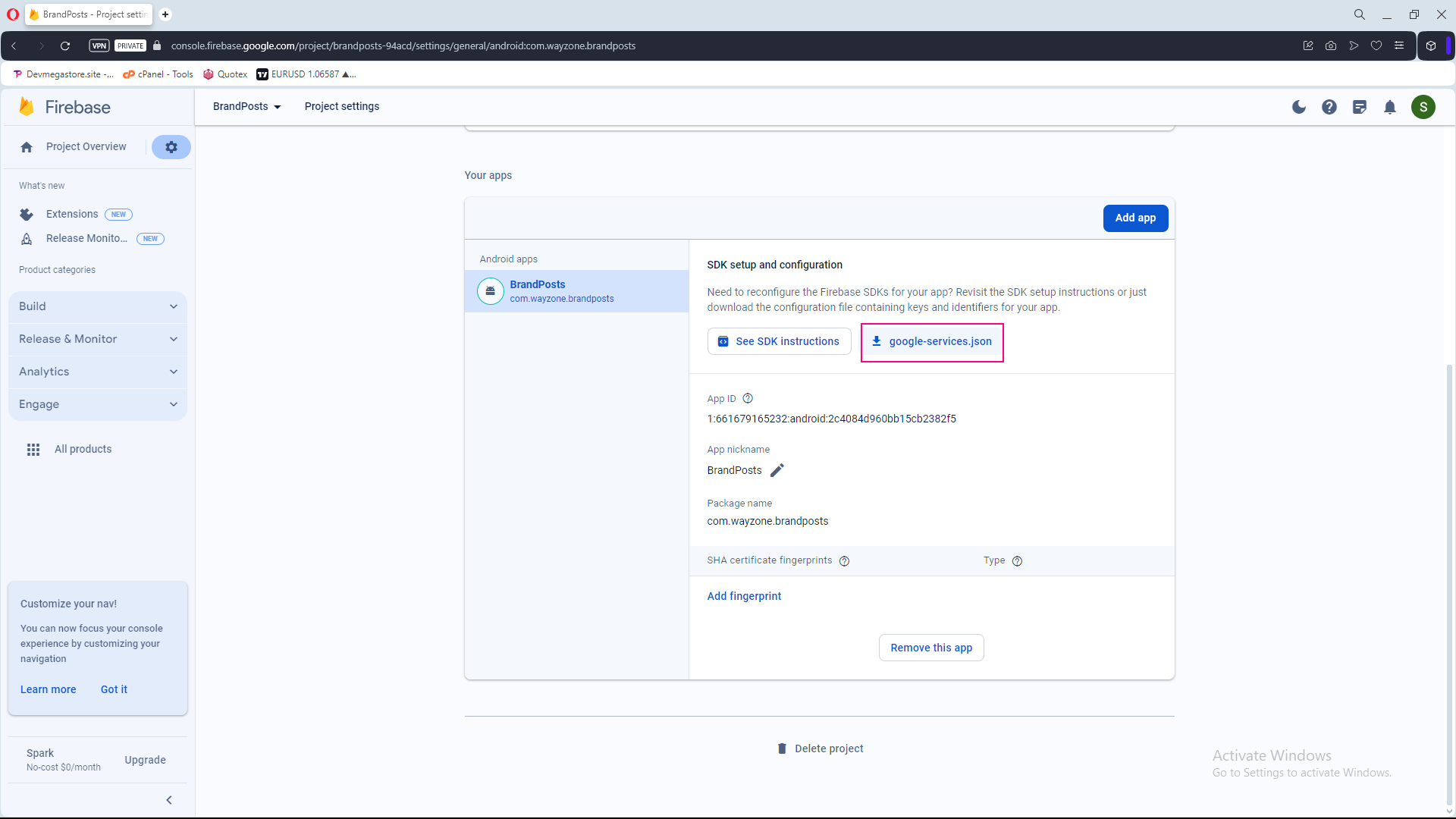Click the address bar URL
Image resolution: width=1456 pixels, height=819 pixels.
pyautogui.click(x=403, y=45)
